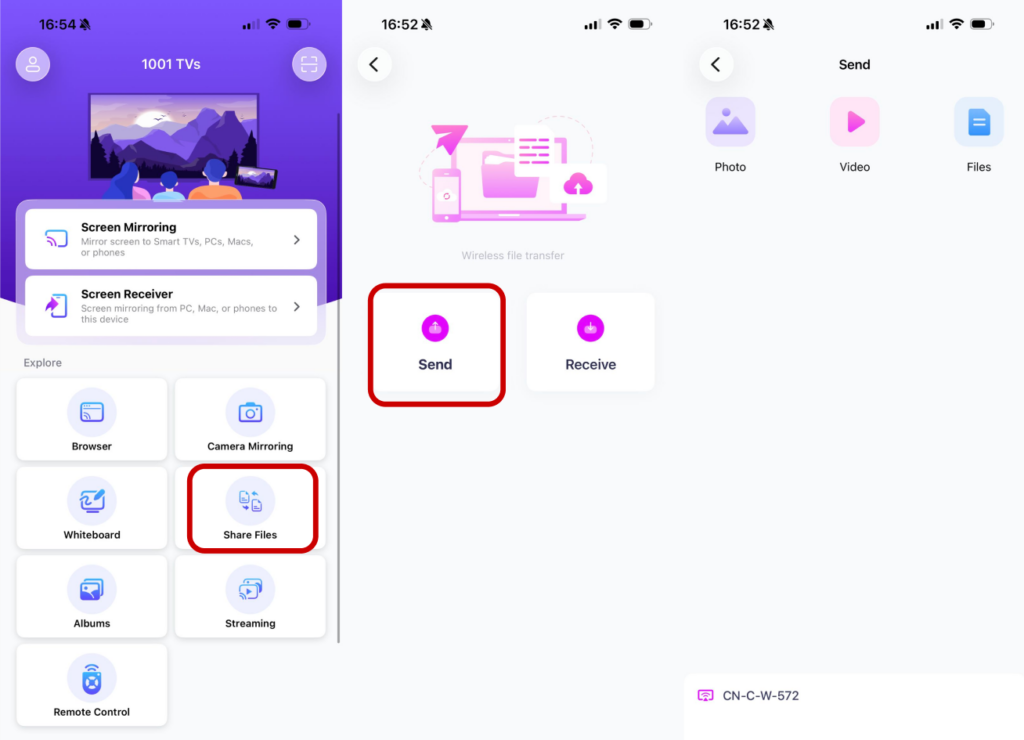Tap the Send button
Screen dimensions: 1024x740
click(x=436, y=342)
